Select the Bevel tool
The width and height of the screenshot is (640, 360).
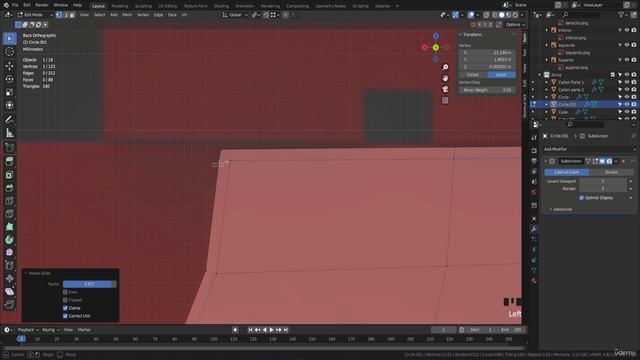point(9,188)
